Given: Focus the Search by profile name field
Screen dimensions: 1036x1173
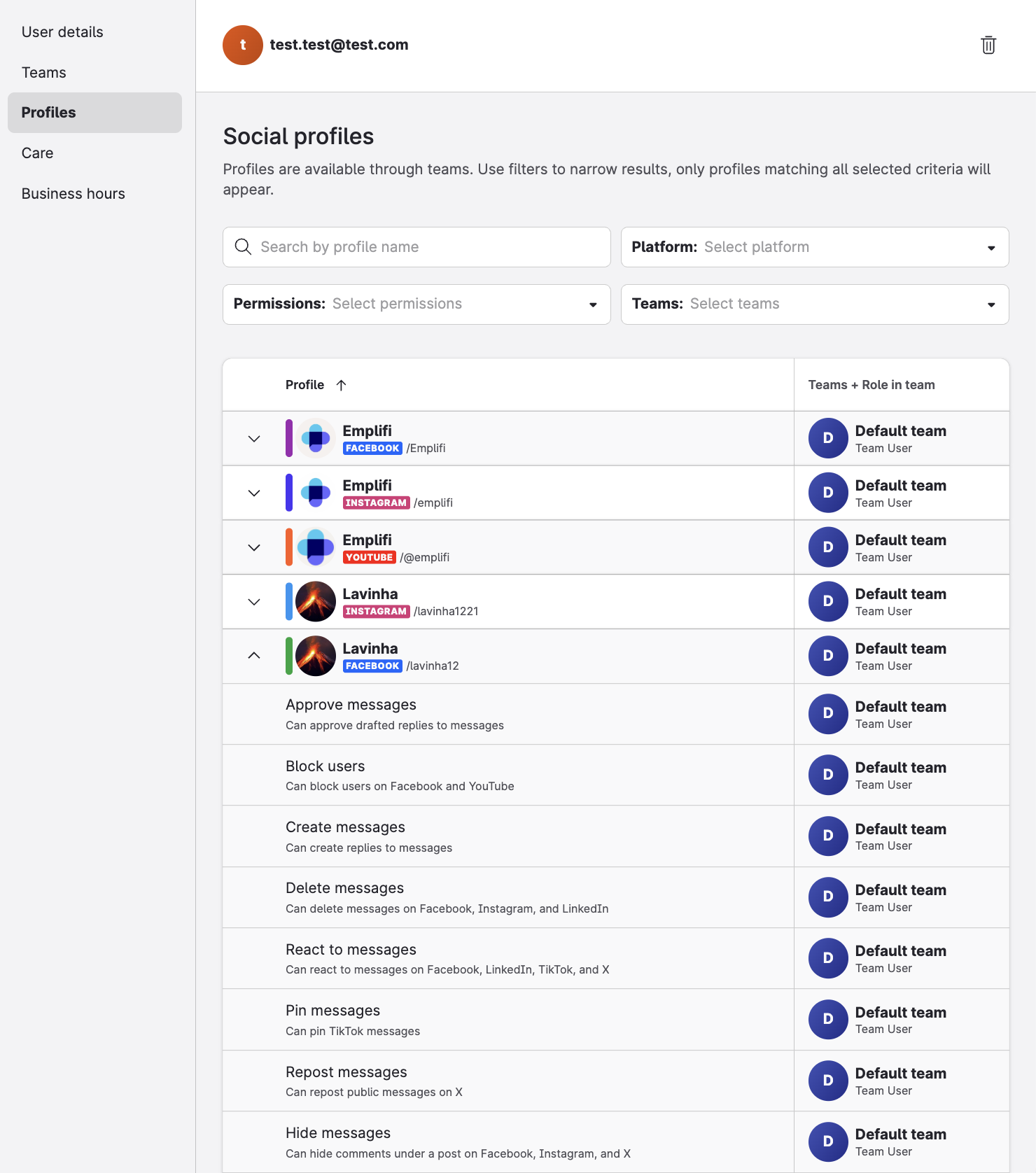Looking at the screenshot, I should coord(416,247).
